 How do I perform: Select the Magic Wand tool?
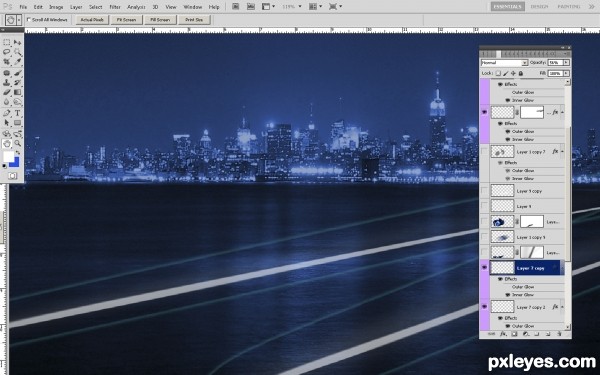[18, 52]
